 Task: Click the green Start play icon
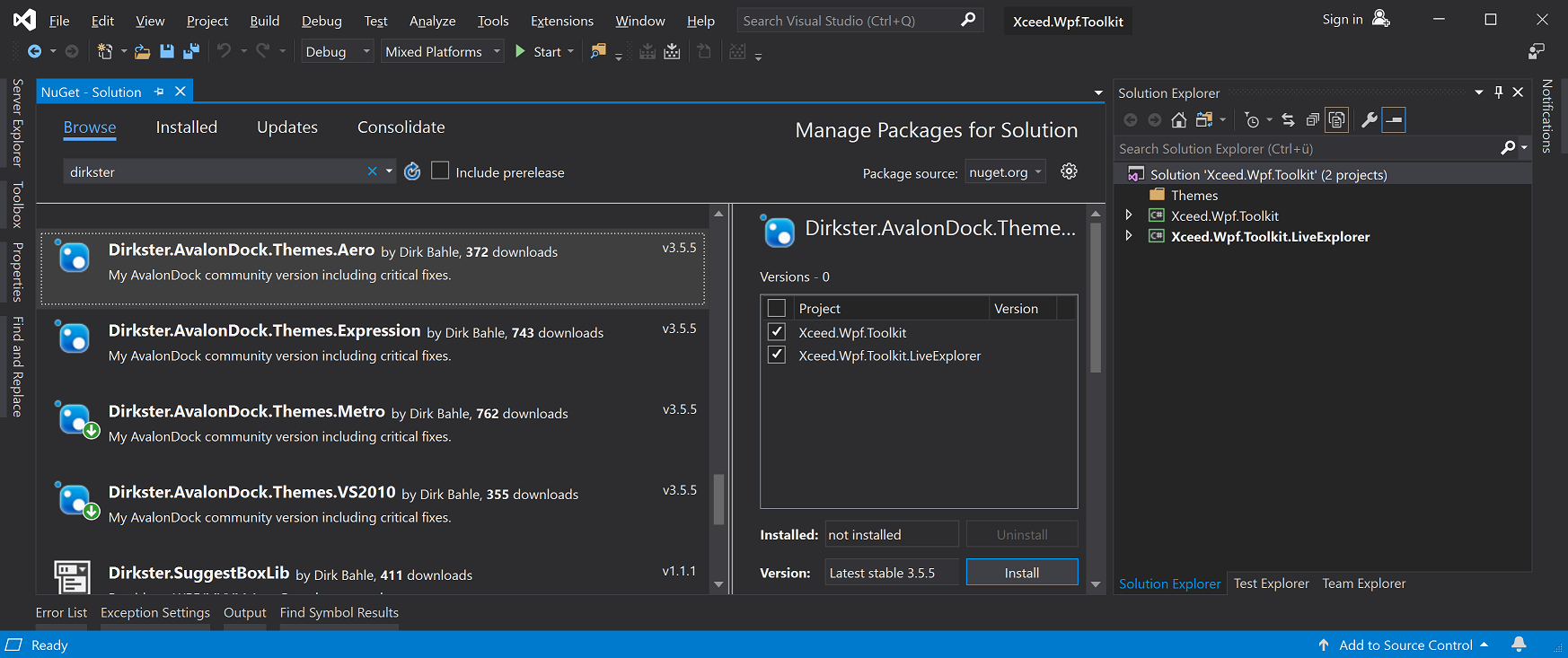tap(520, 52)
